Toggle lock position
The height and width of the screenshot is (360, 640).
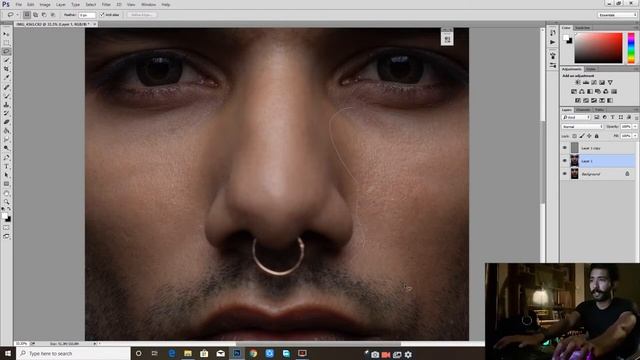coord(589,136)
